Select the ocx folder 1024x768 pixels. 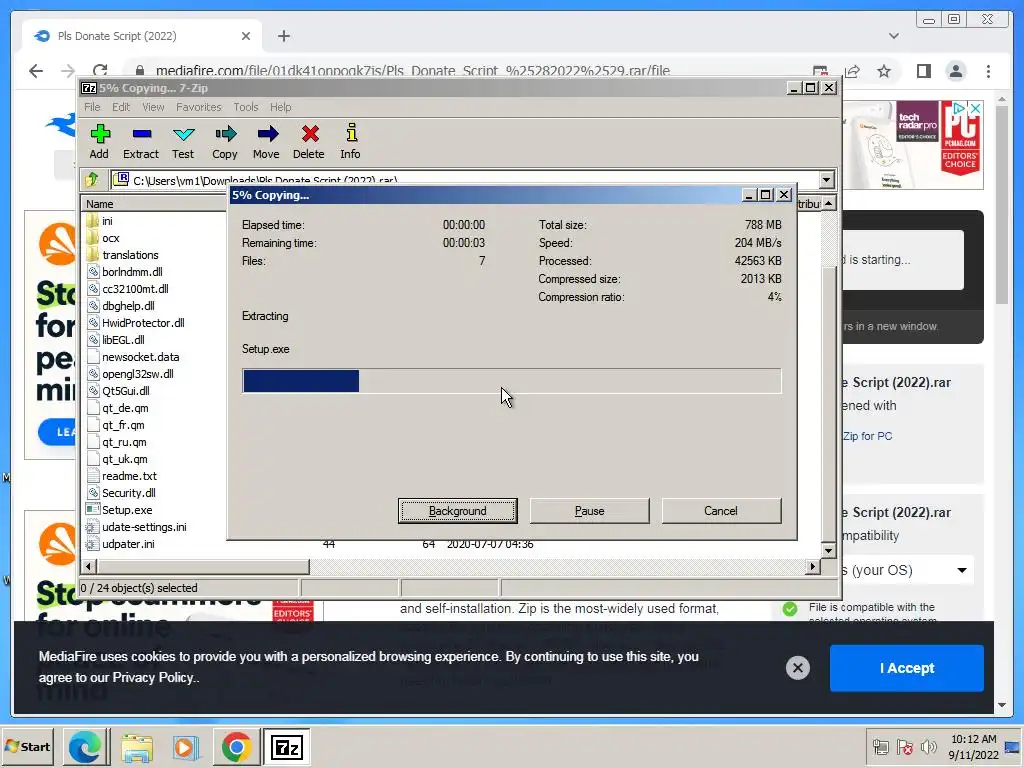[110, 238]
